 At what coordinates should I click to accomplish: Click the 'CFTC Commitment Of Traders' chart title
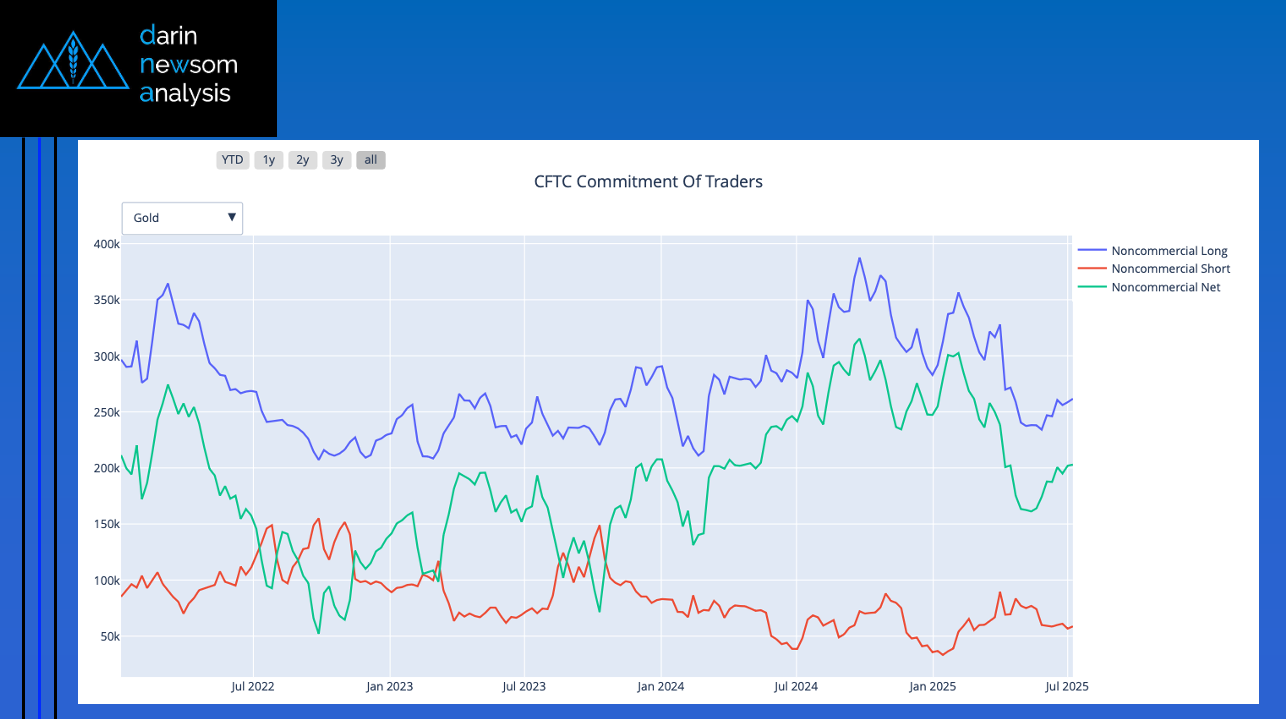(x=648, y=182)
